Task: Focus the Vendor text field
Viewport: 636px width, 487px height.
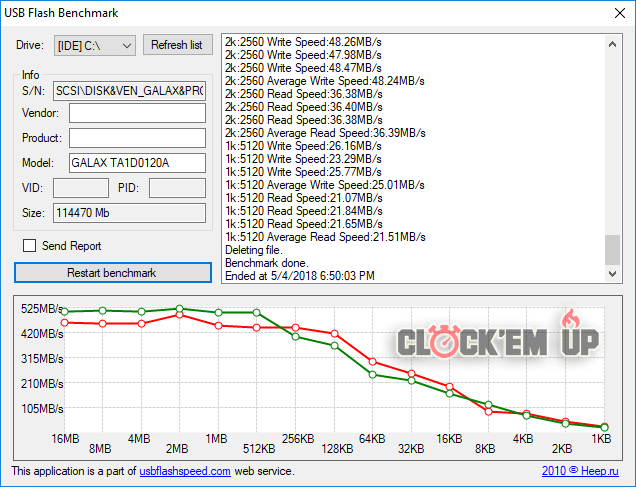Action: [x=137, y=114]
